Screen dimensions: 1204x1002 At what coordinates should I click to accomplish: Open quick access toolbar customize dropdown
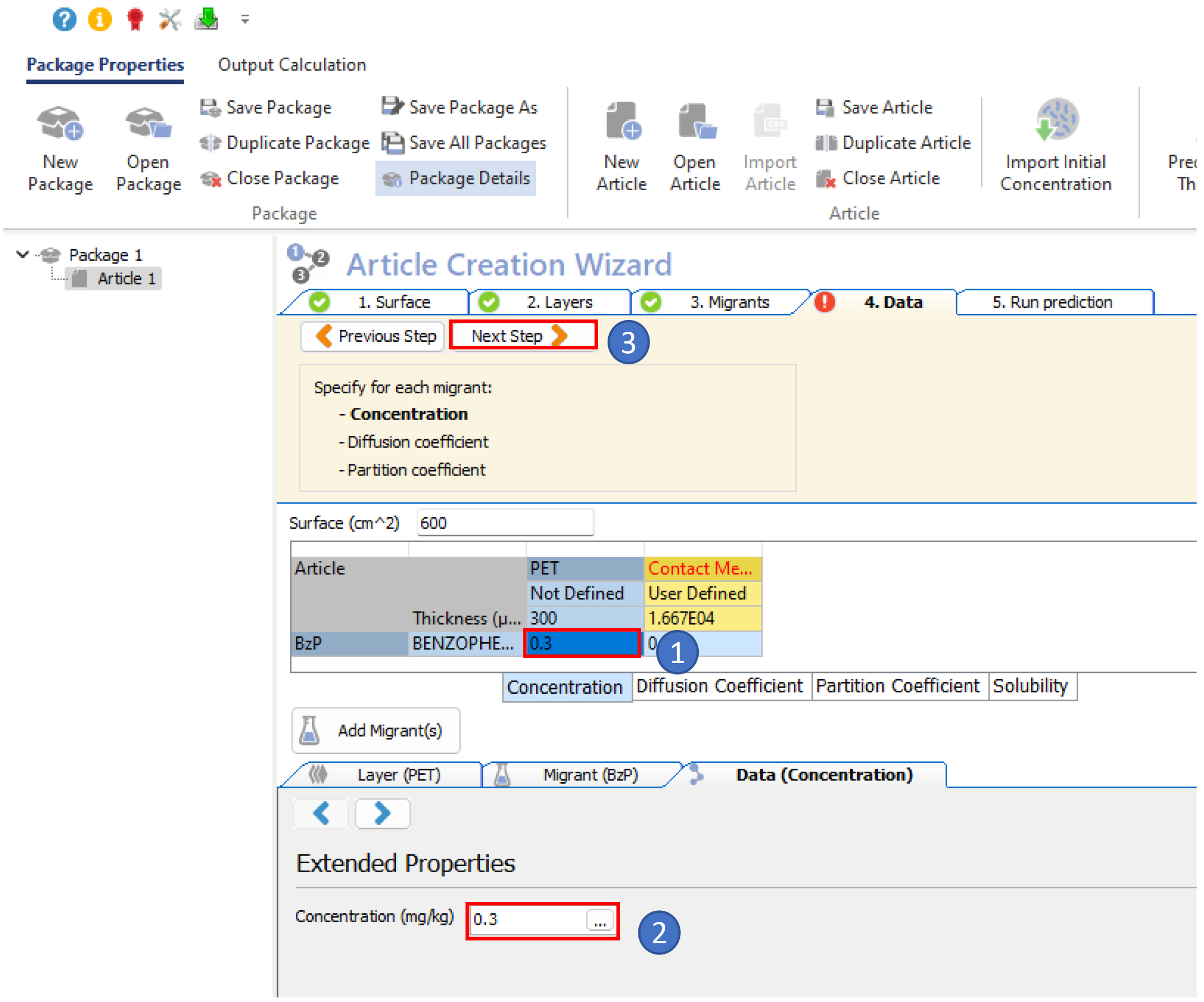pyautogui.click(x=245, y=20)
